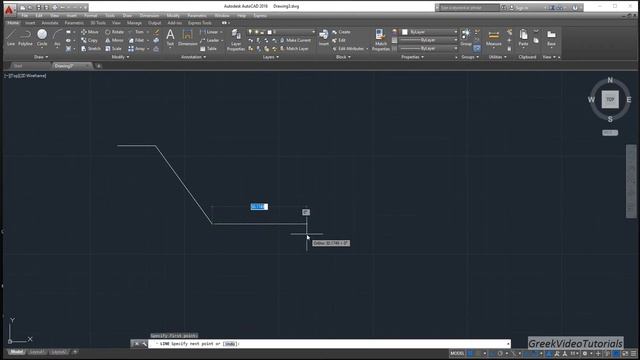
Task: Toggle polar tracking in status bar
Action: [500, 353]
